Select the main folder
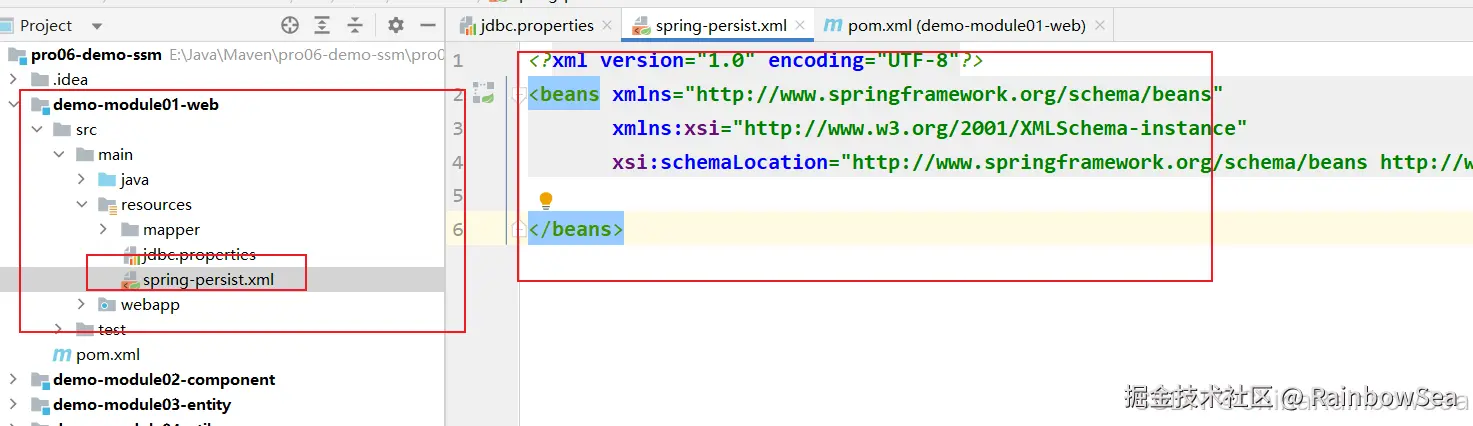Viewport: 1473px width, 426px height. (x=115, y=155)
